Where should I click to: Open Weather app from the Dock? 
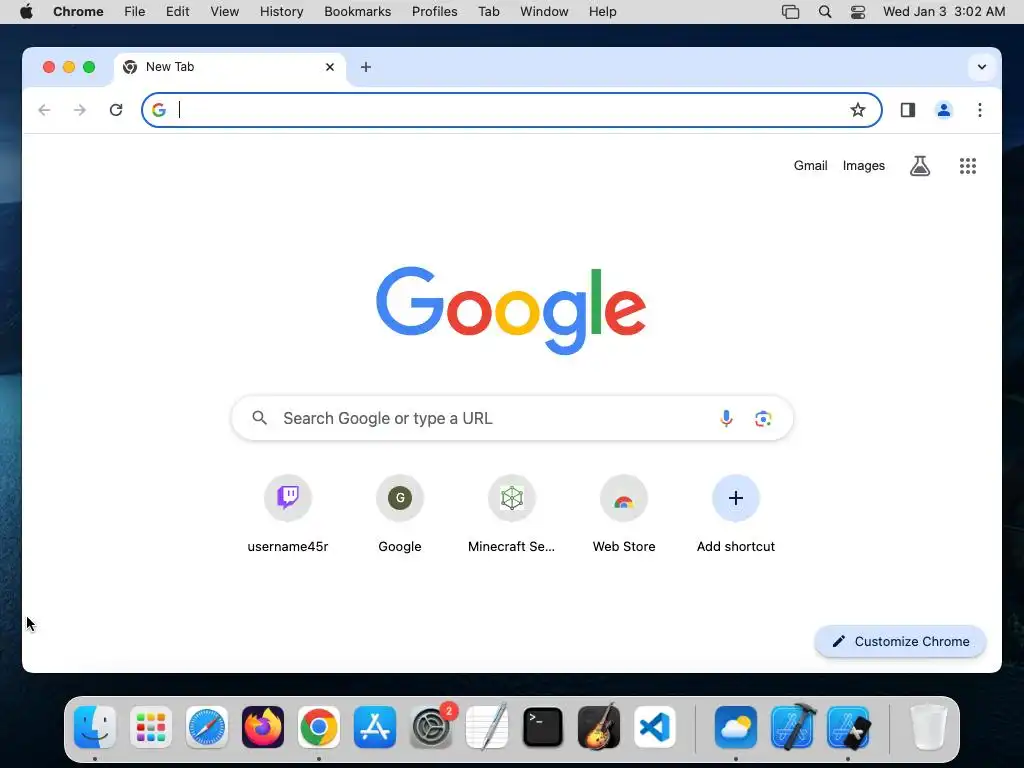pyautogui.click(x=736, y=727)
